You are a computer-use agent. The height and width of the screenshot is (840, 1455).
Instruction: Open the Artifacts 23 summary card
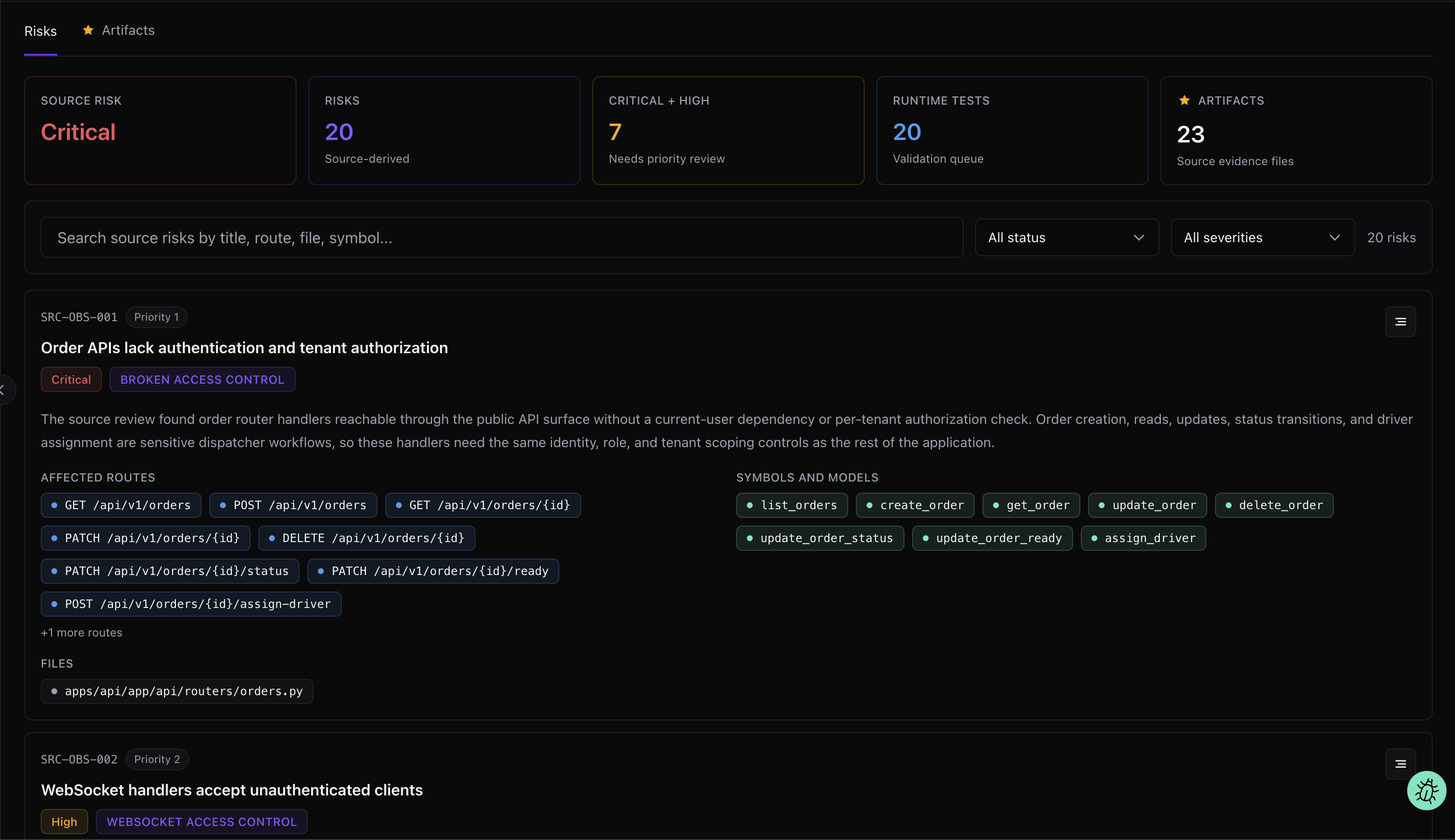(1297, 130)
